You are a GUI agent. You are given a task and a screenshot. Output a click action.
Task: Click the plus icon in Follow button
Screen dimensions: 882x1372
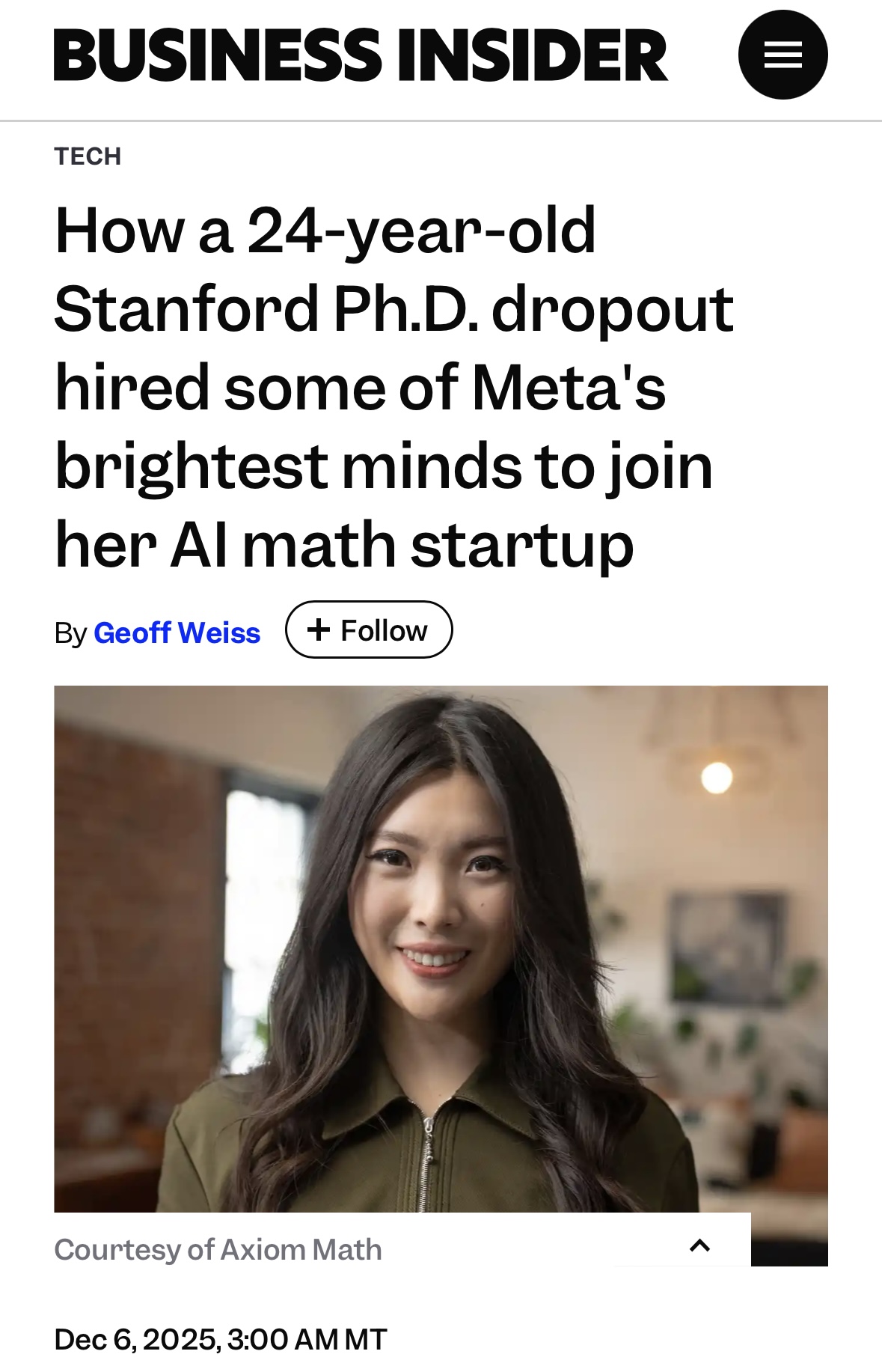point(319,629)
